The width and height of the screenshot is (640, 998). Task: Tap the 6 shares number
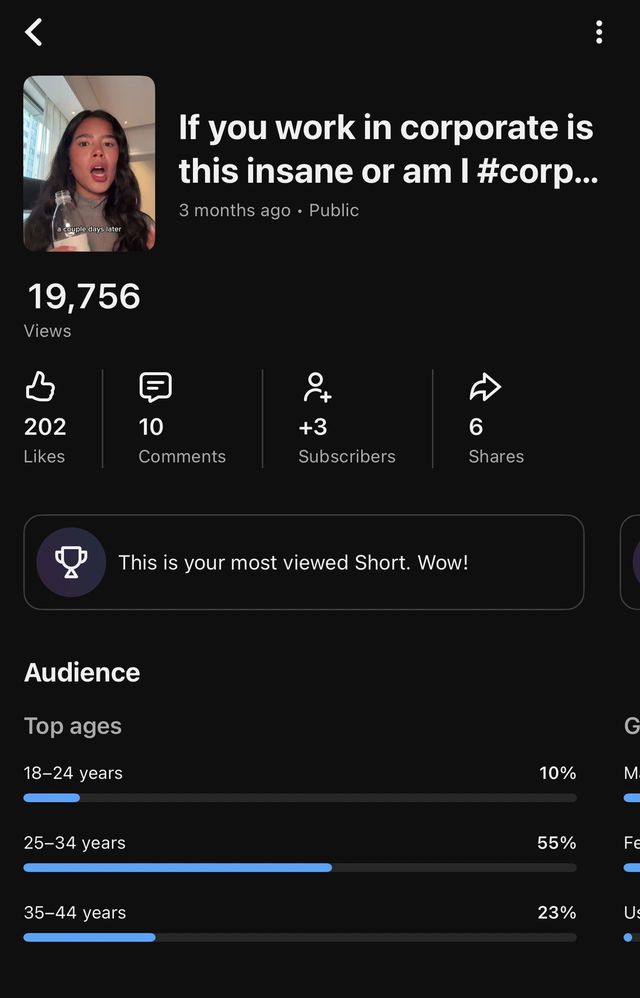(x=476, y=426)
